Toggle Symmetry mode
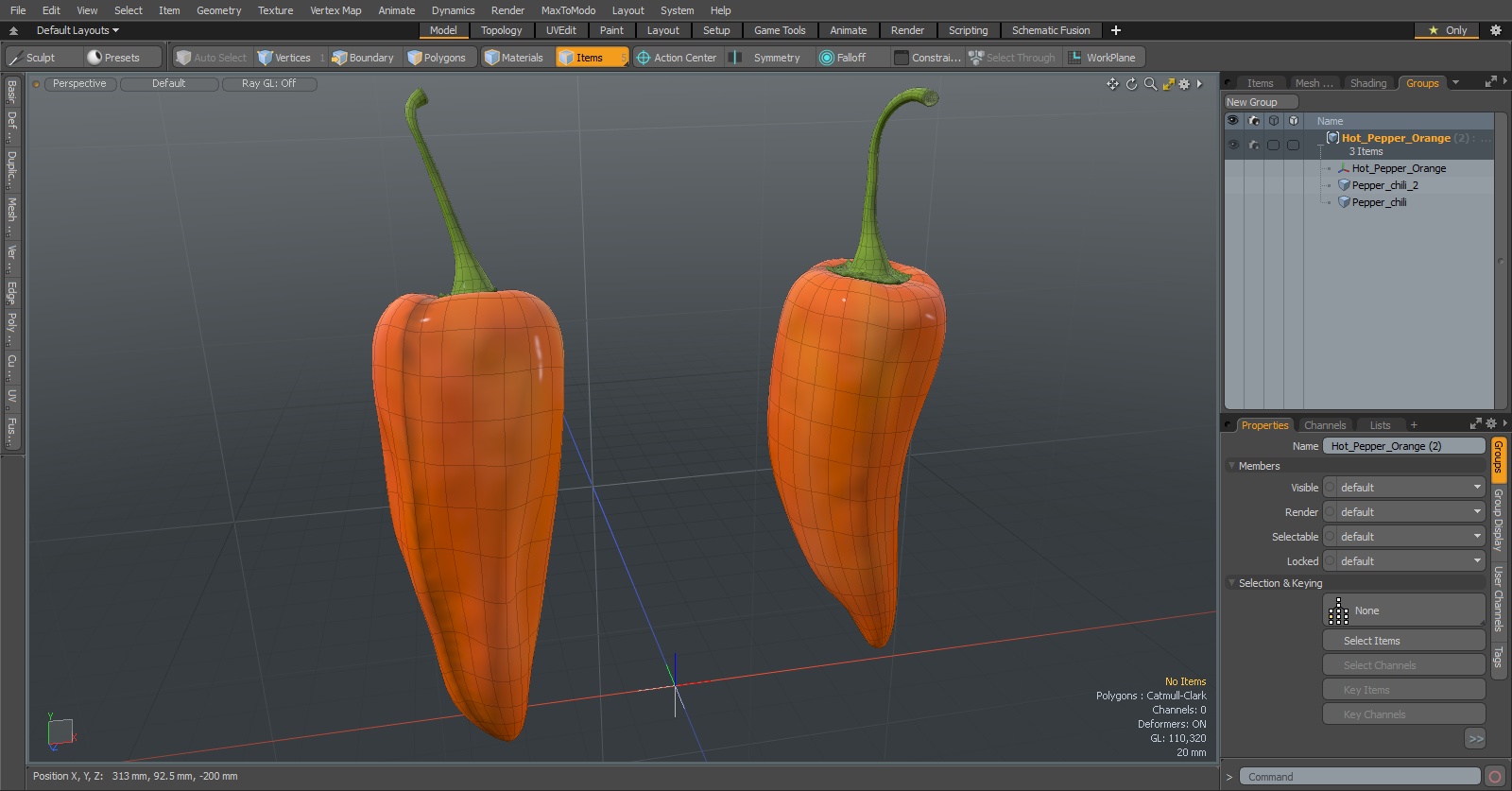 [767, 58]
